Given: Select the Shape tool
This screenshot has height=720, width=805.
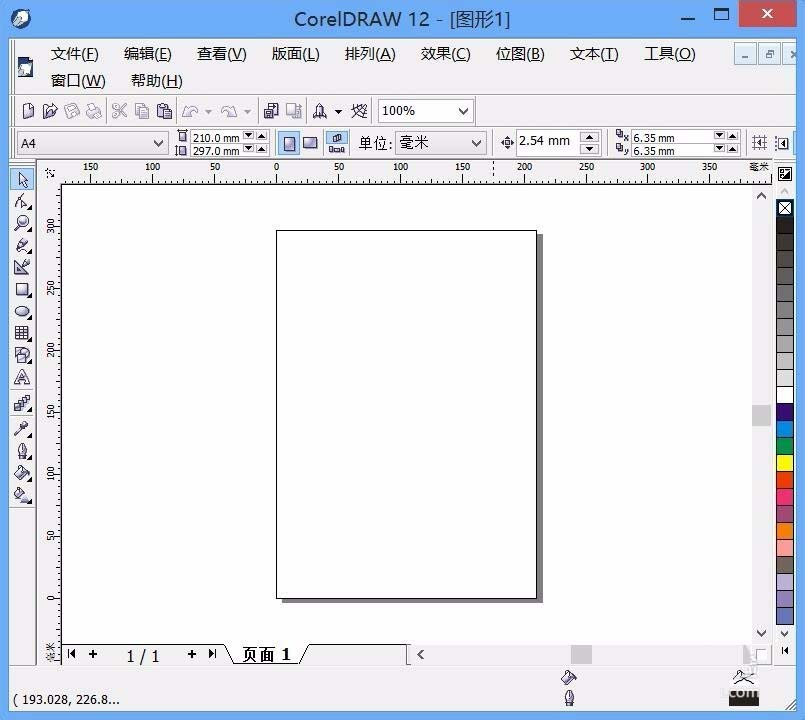Looking at the screenshot, I should (x=22, y=201).
